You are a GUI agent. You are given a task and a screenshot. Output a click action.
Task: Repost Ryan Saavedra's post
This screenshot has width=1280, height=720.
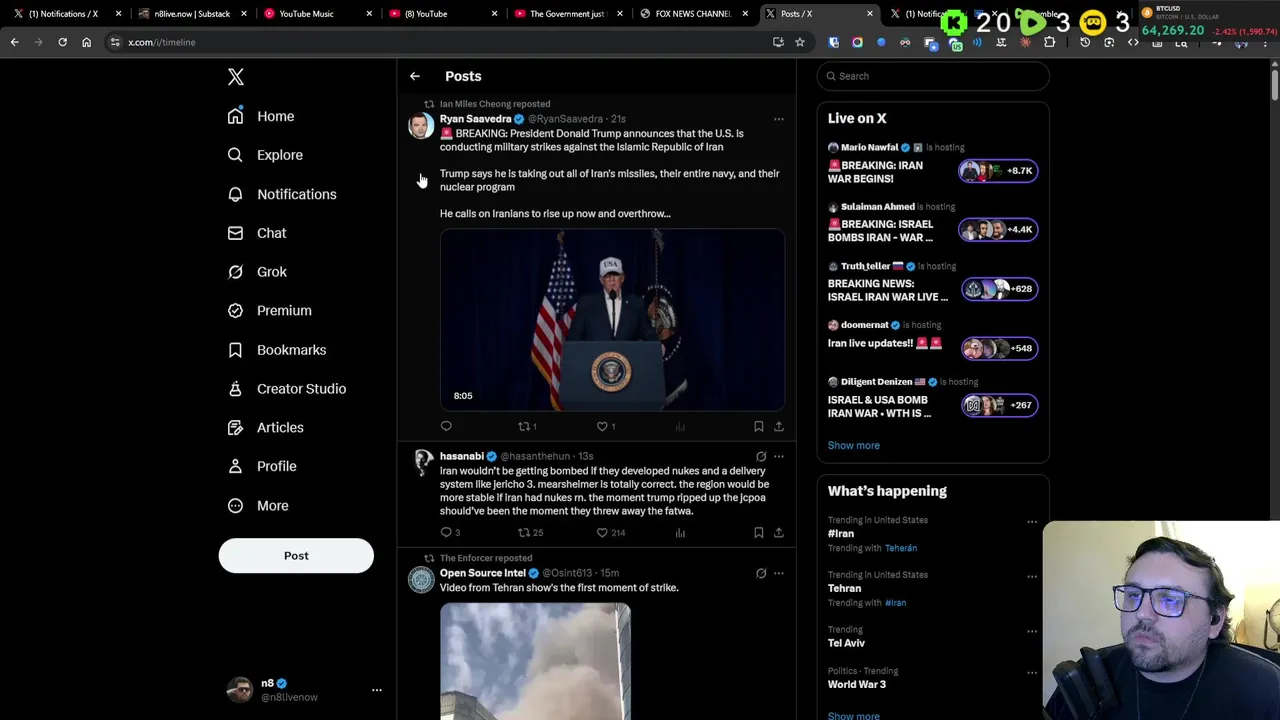pyautogui.click(x=527, y=426)
